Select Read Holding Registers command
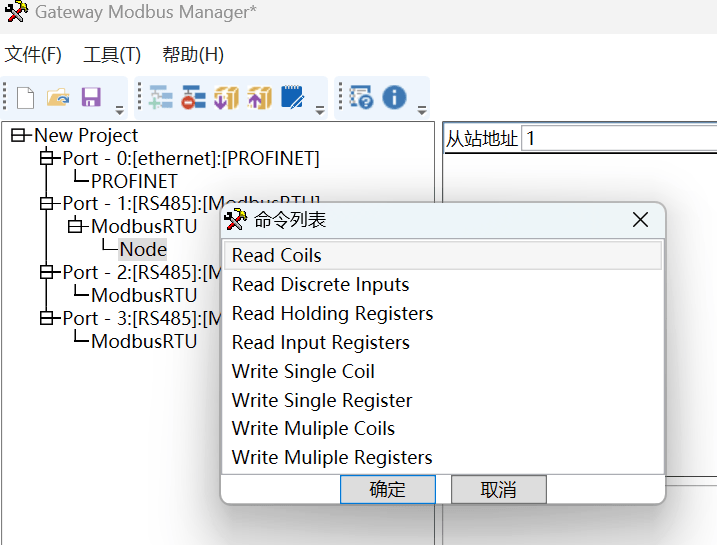 click(x=443, y=314)
